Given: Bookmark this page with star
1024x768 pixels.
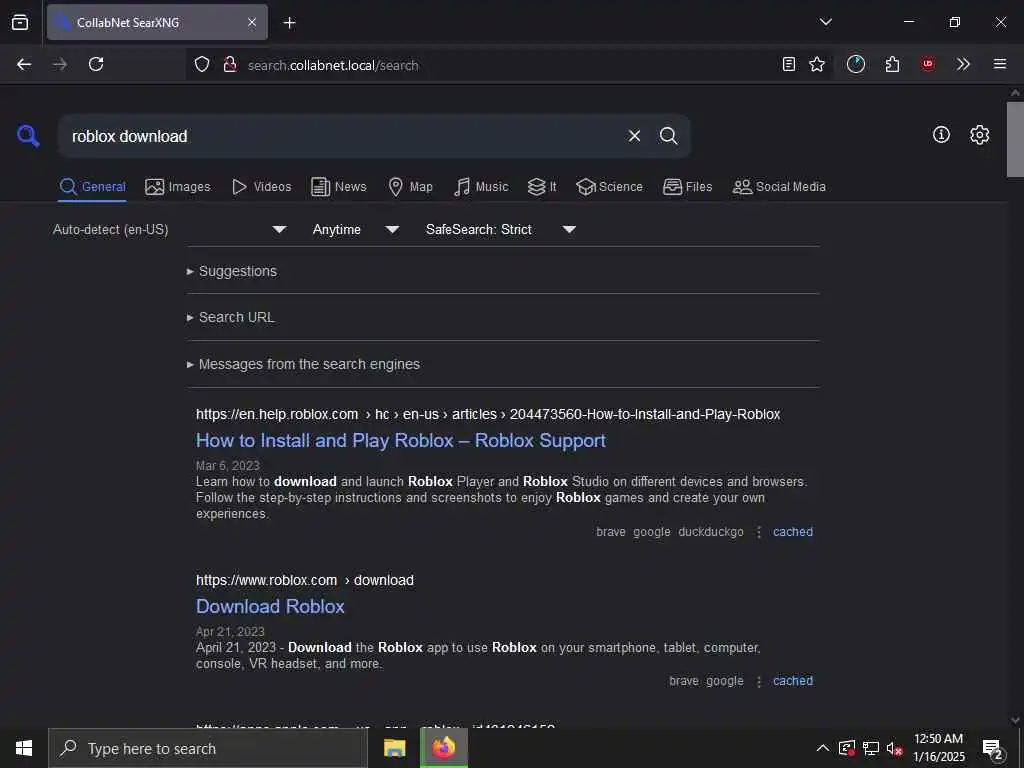Looking at the screenshot, I should 817,64.
